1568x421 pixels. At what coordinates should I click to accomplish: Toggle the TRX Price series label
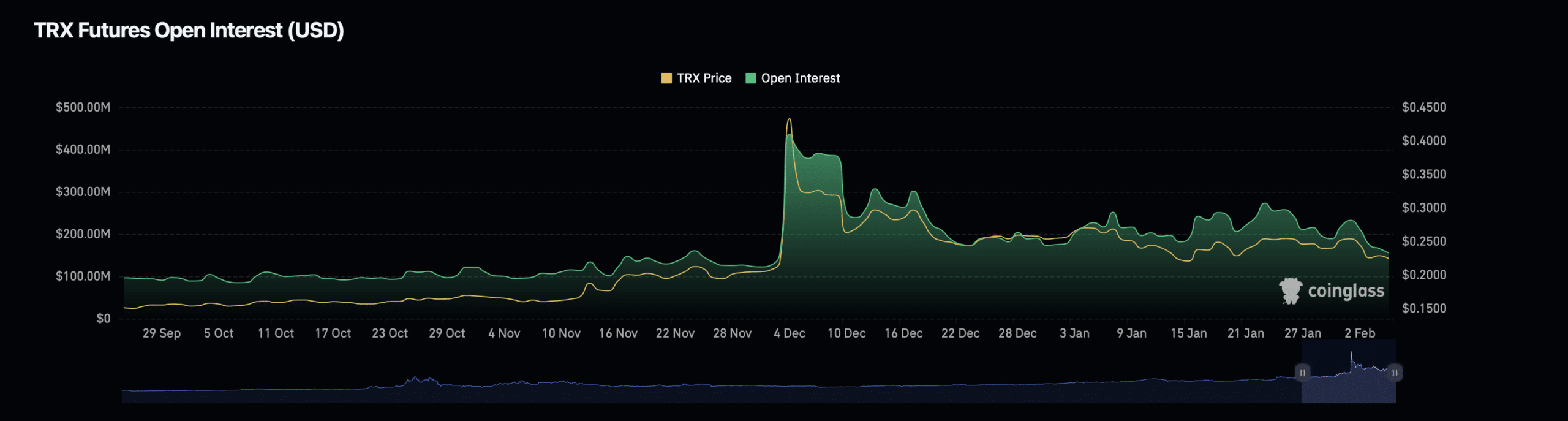704,78
